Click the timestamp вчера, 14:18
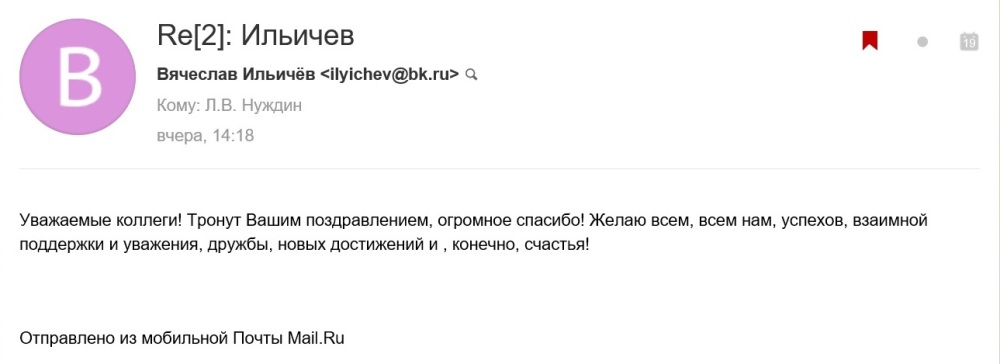This screenshot has height=364, width=1000. 205,135
